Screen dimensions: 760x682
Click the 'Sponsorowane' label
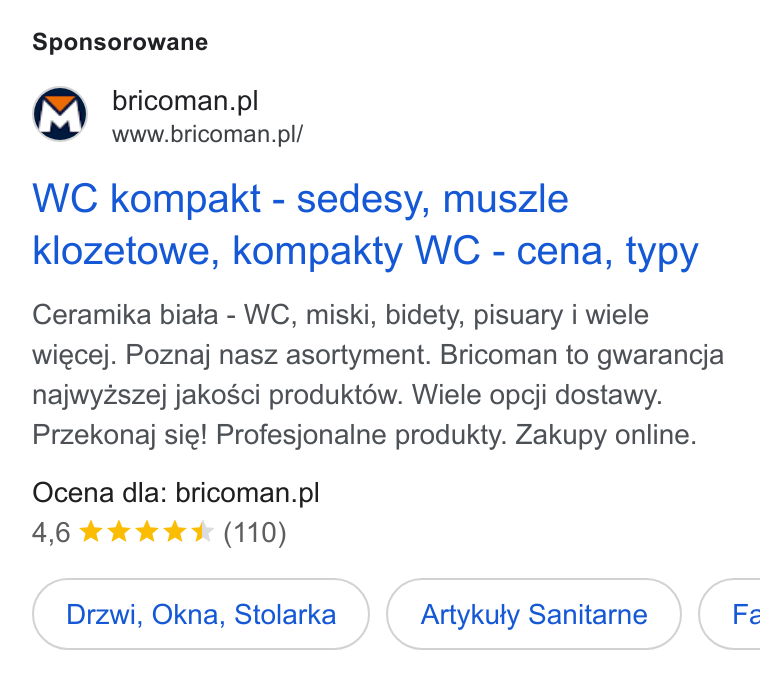pyautogui.click(x=120, y=42)
